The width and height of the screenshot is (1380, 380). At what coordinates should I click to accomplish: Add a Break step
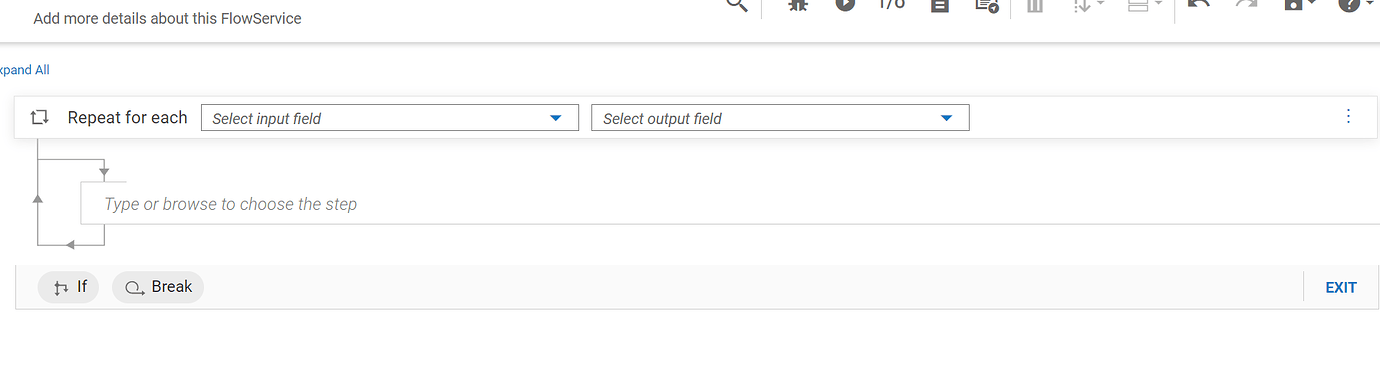click(158, 287)
